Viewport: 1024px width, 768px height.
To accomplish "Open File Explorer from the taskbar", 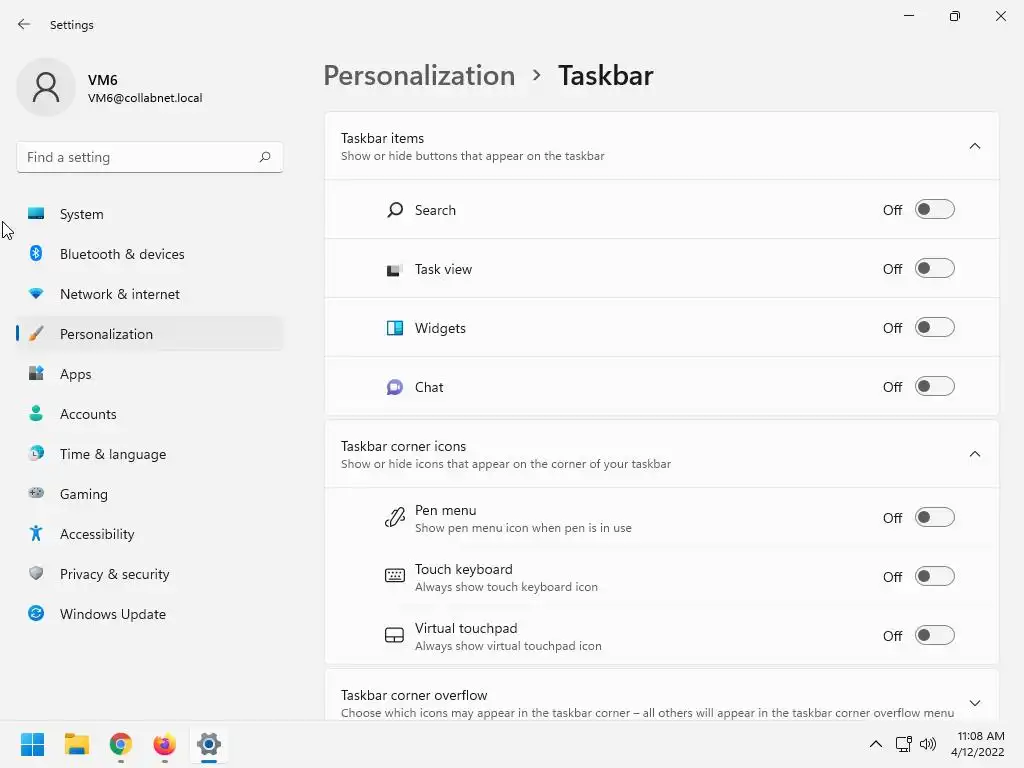I will [x=76, y=744].
